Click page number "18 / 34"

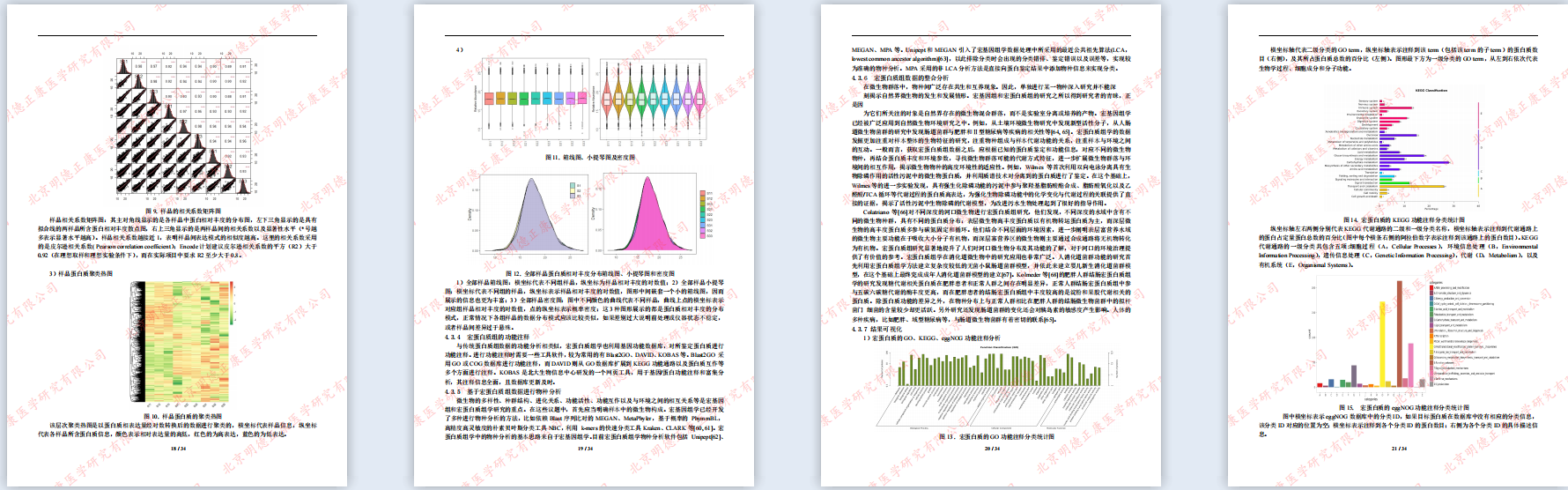coord(178,448)
